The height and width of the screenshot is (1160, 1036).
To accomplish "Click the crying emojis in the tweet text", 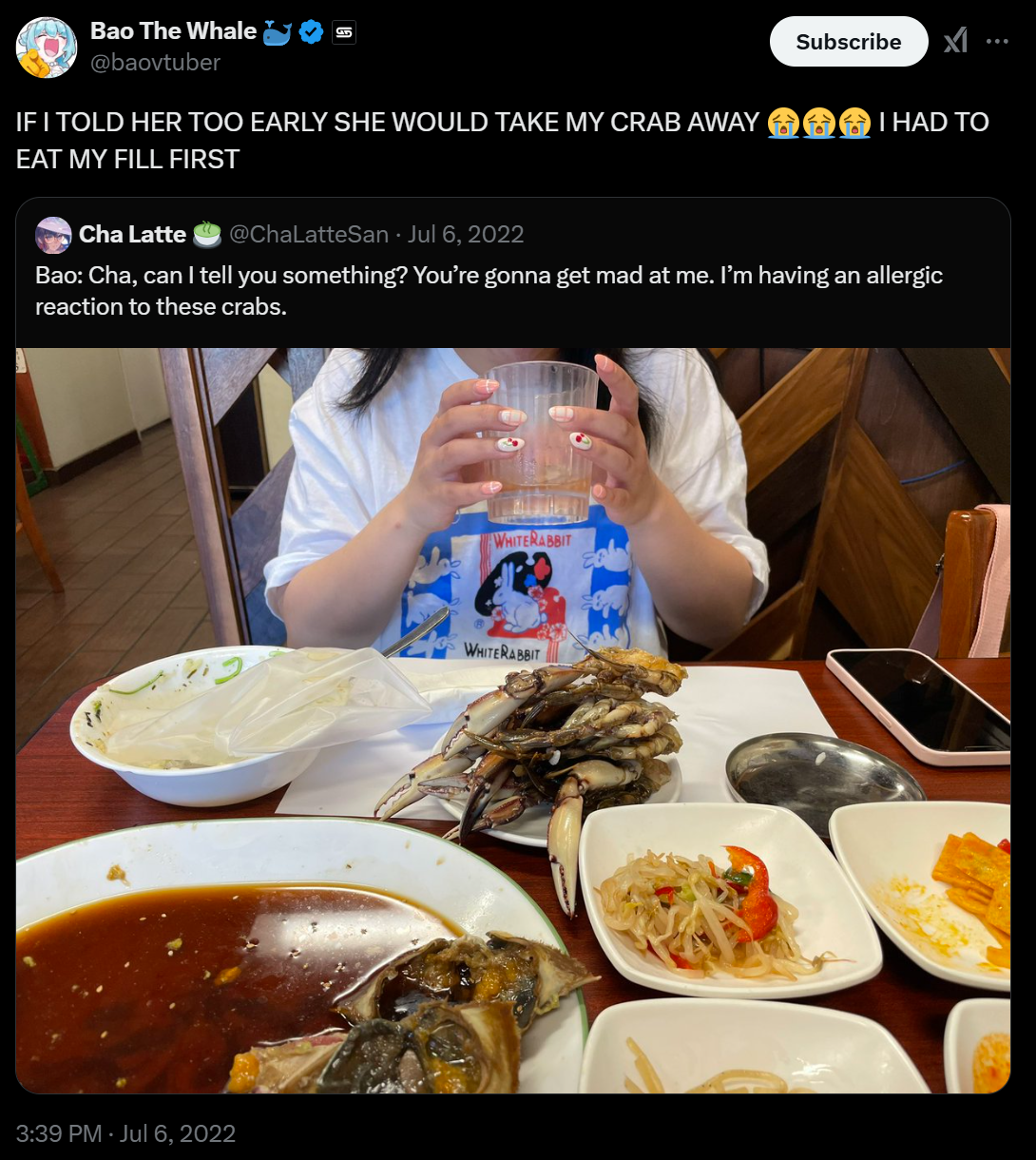I will 819,123.
